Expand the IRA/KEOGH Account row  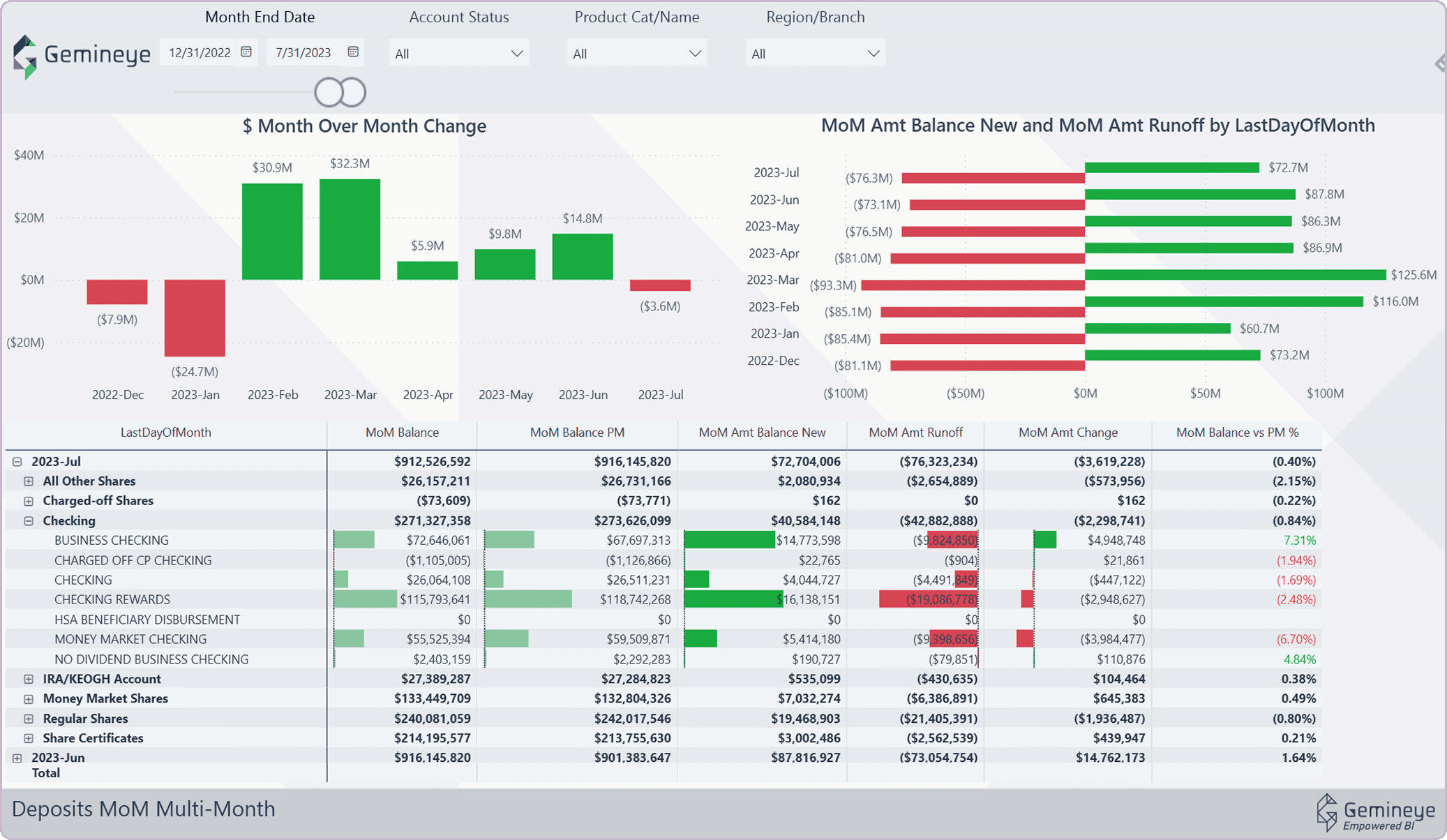(29, 680)
